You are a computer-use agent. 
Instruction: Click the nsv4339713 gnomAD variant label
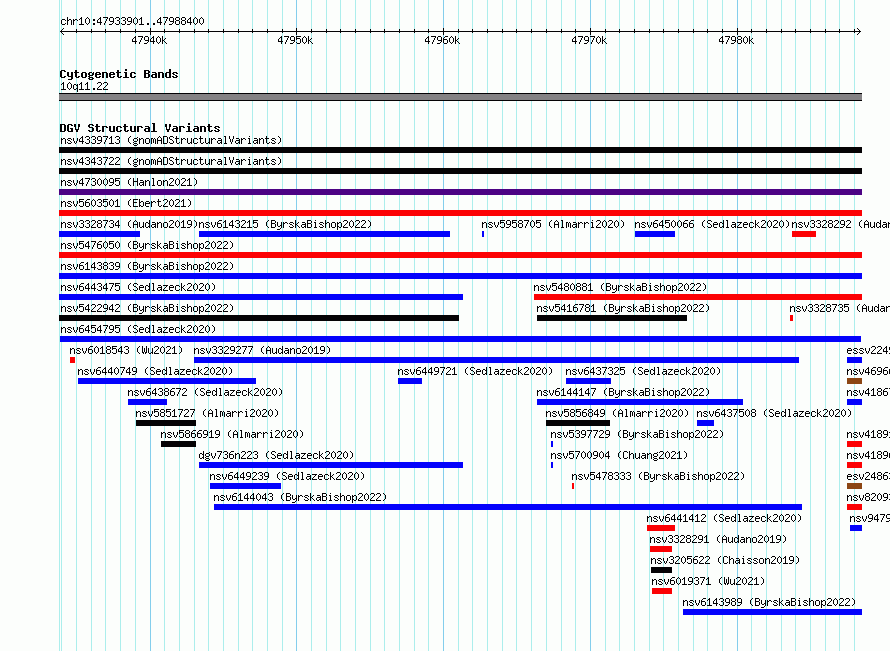(x=171, y=140)
